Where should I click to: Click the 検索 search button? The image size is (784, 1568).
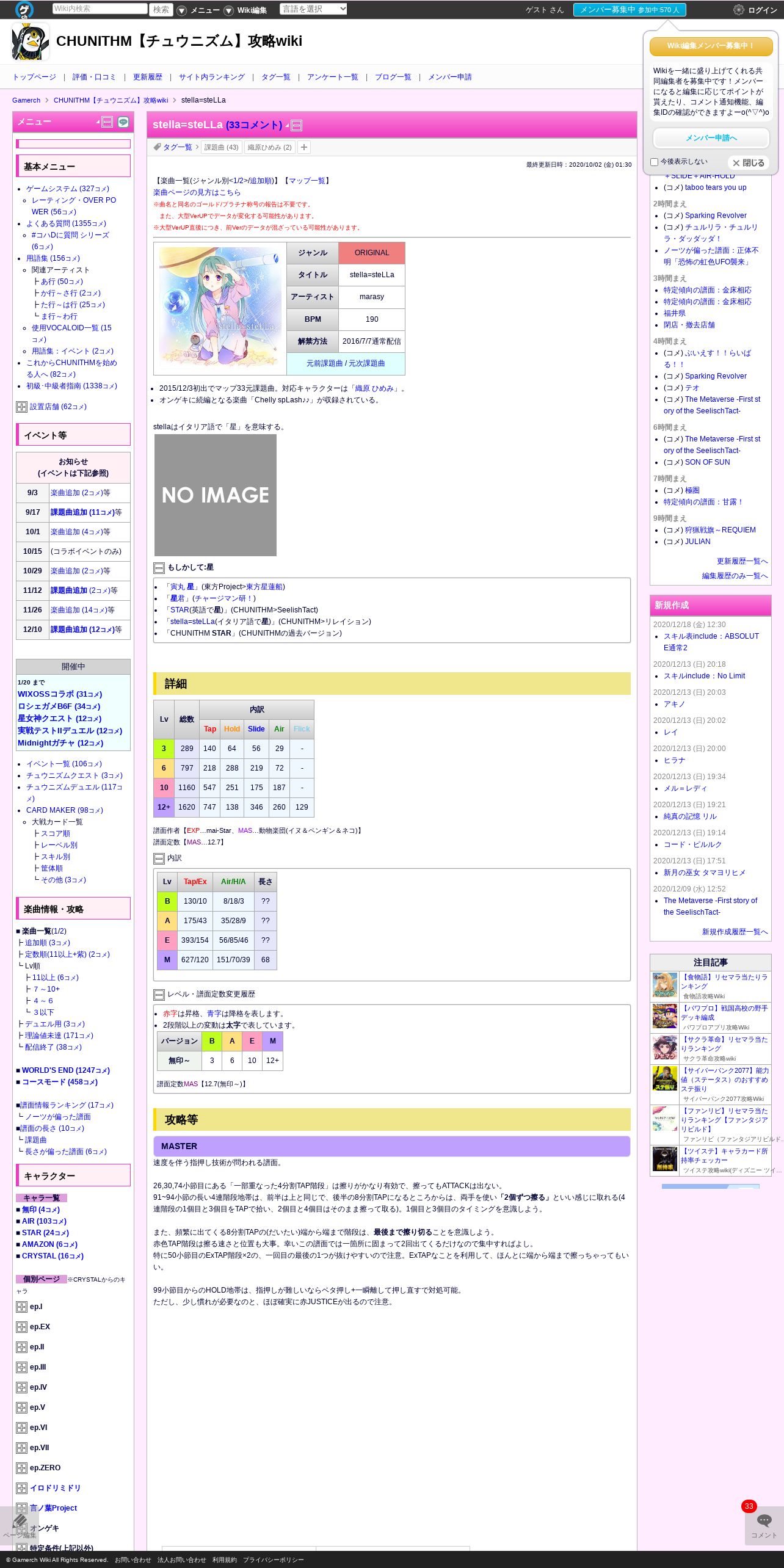[161, 9]
